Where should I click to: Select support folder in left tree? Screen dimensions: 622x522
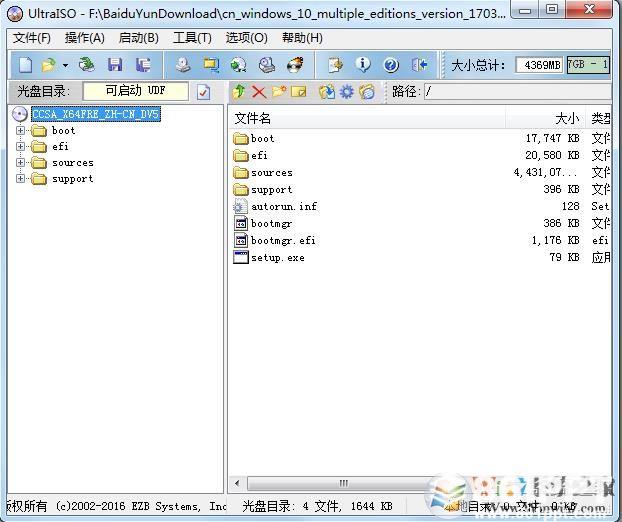pyautogui.click(x=73, y=179)
